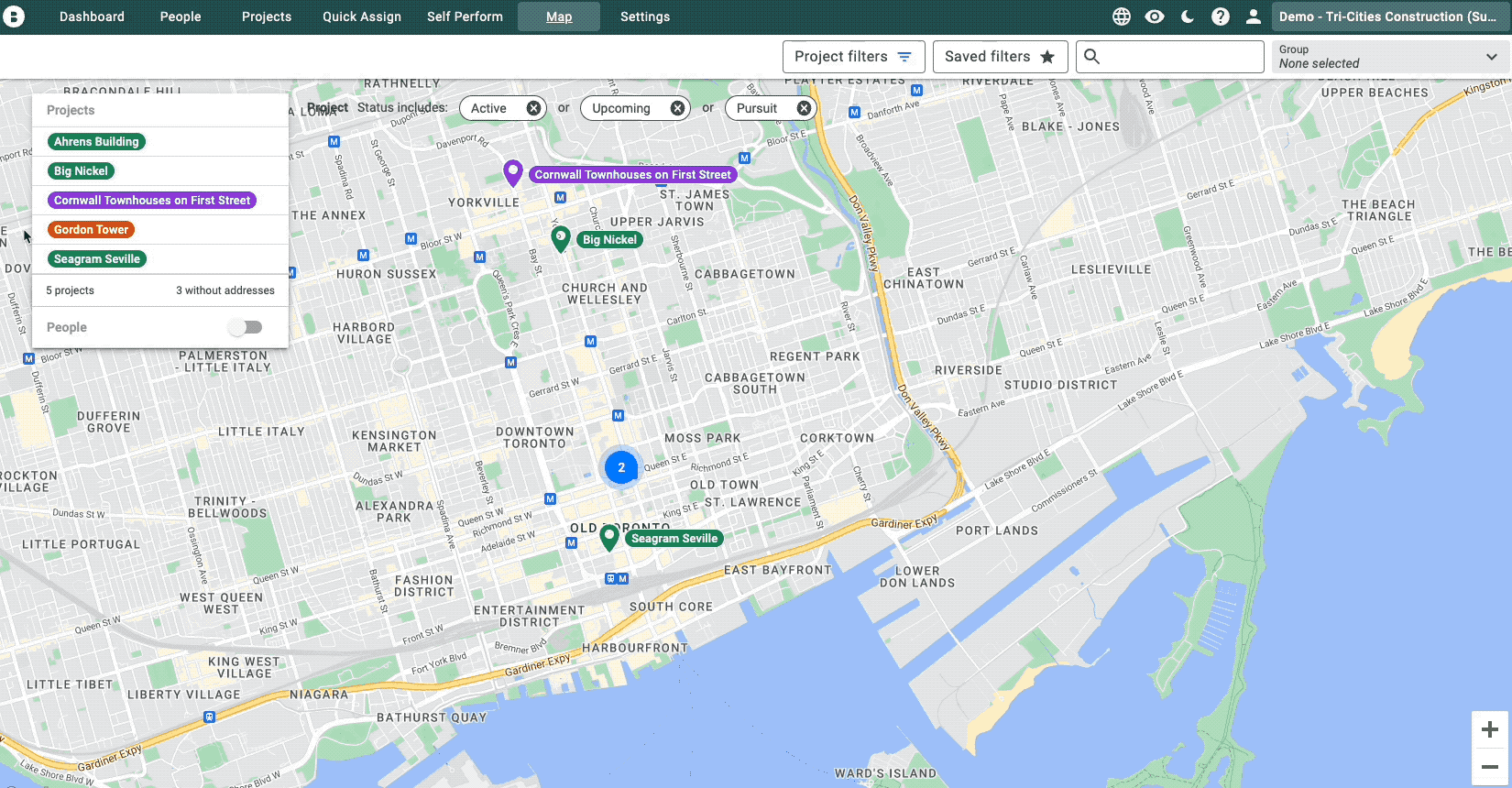Click the green Big Nickel map pin
Image resolution: width=1512 pixels, height=788 pixels.
(x=561, y=238)
